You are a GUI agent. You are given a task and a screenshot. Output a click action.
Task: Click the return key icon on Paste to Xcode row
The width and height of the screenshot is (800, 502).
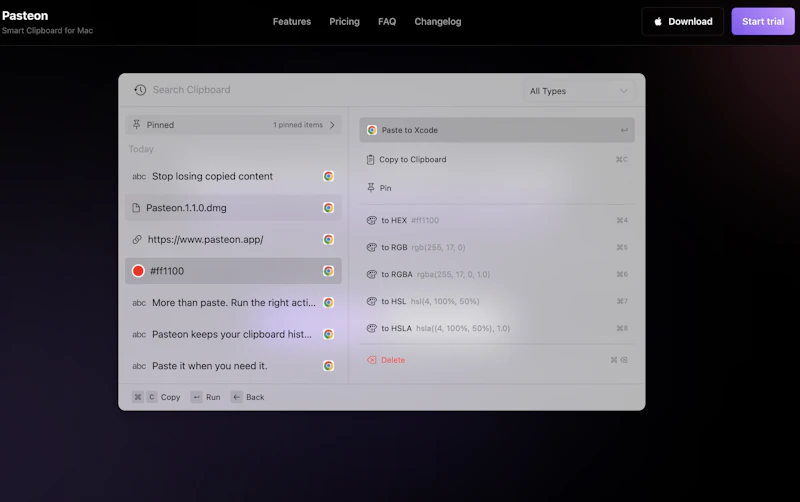pyautogui.click(x=624, y=130)
